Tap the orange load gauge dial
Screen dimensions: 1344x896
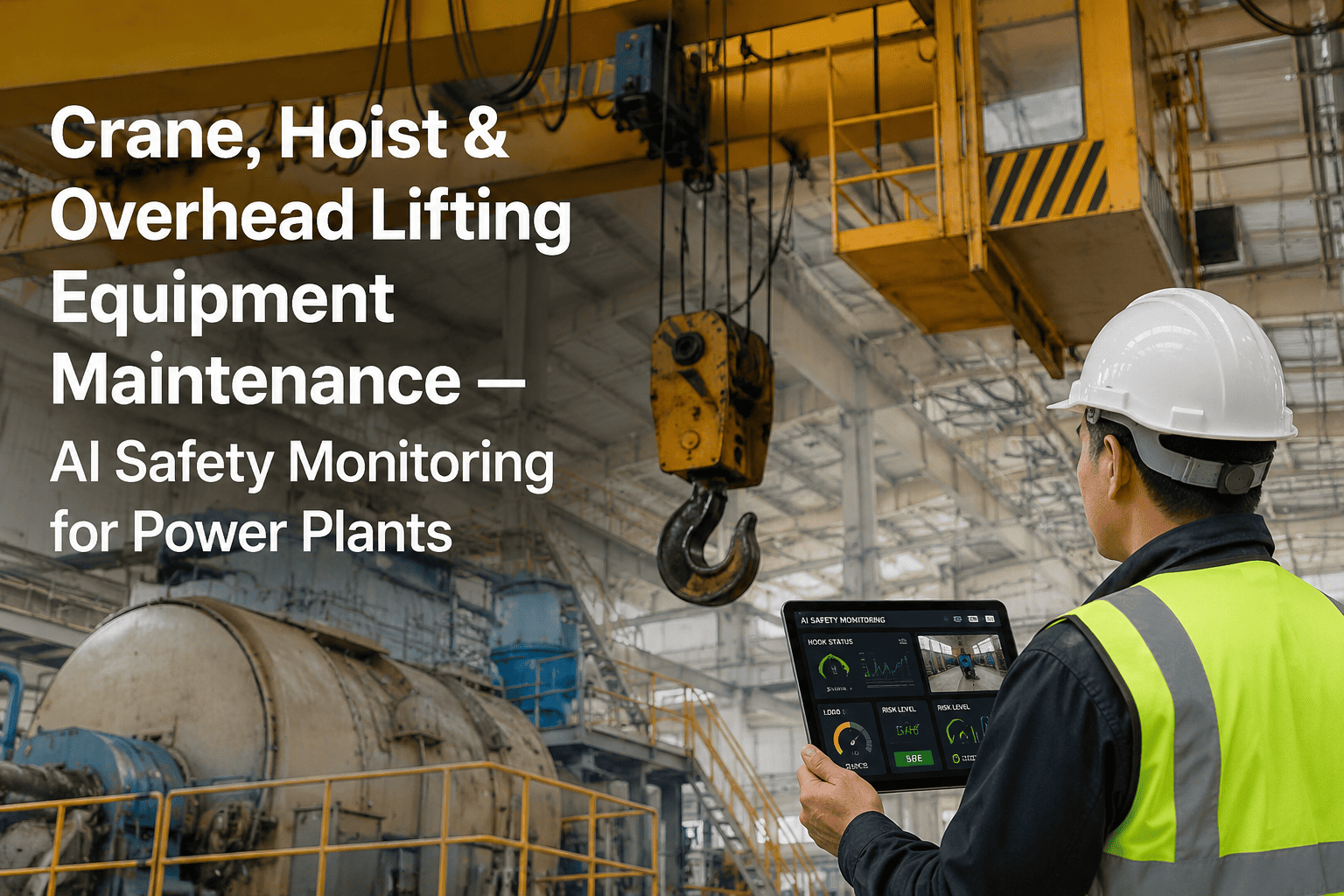(852, 738)
